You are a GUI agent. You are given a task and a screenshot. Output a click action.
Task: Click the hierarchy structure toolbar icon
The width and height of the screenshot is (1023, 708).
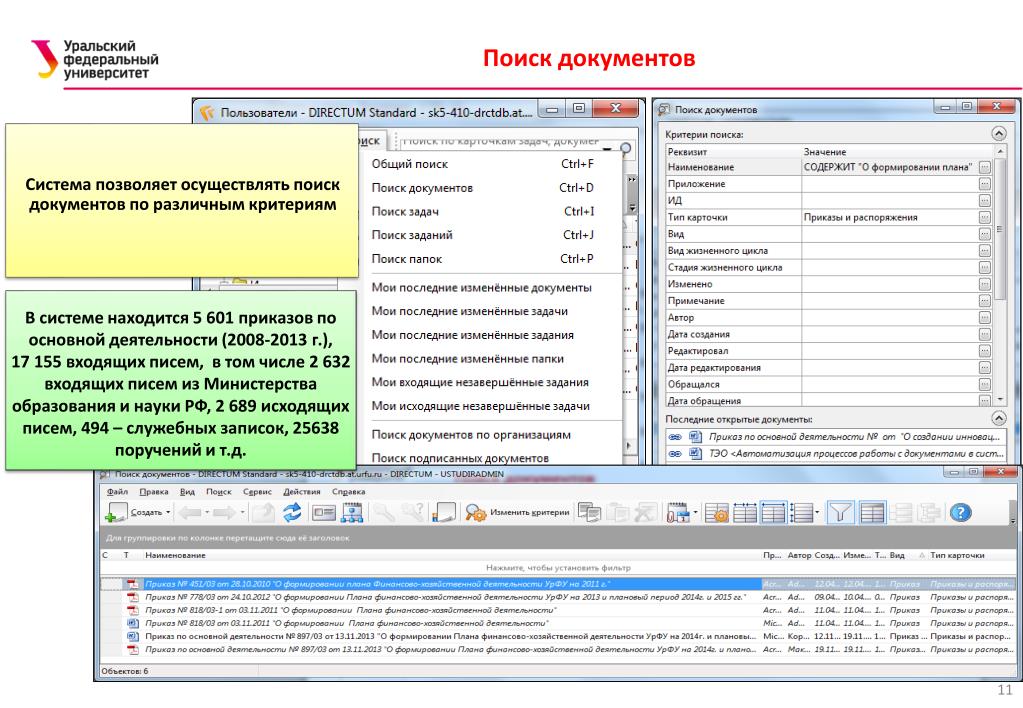(352, 513)
